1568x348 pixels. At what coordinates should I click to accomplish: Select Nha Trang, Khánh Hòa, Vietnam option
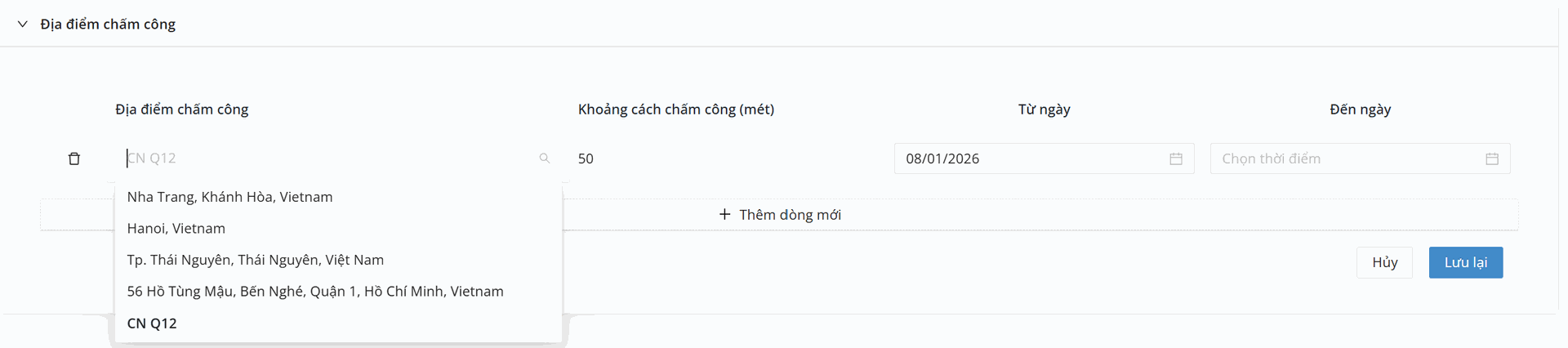click(229, 197)
